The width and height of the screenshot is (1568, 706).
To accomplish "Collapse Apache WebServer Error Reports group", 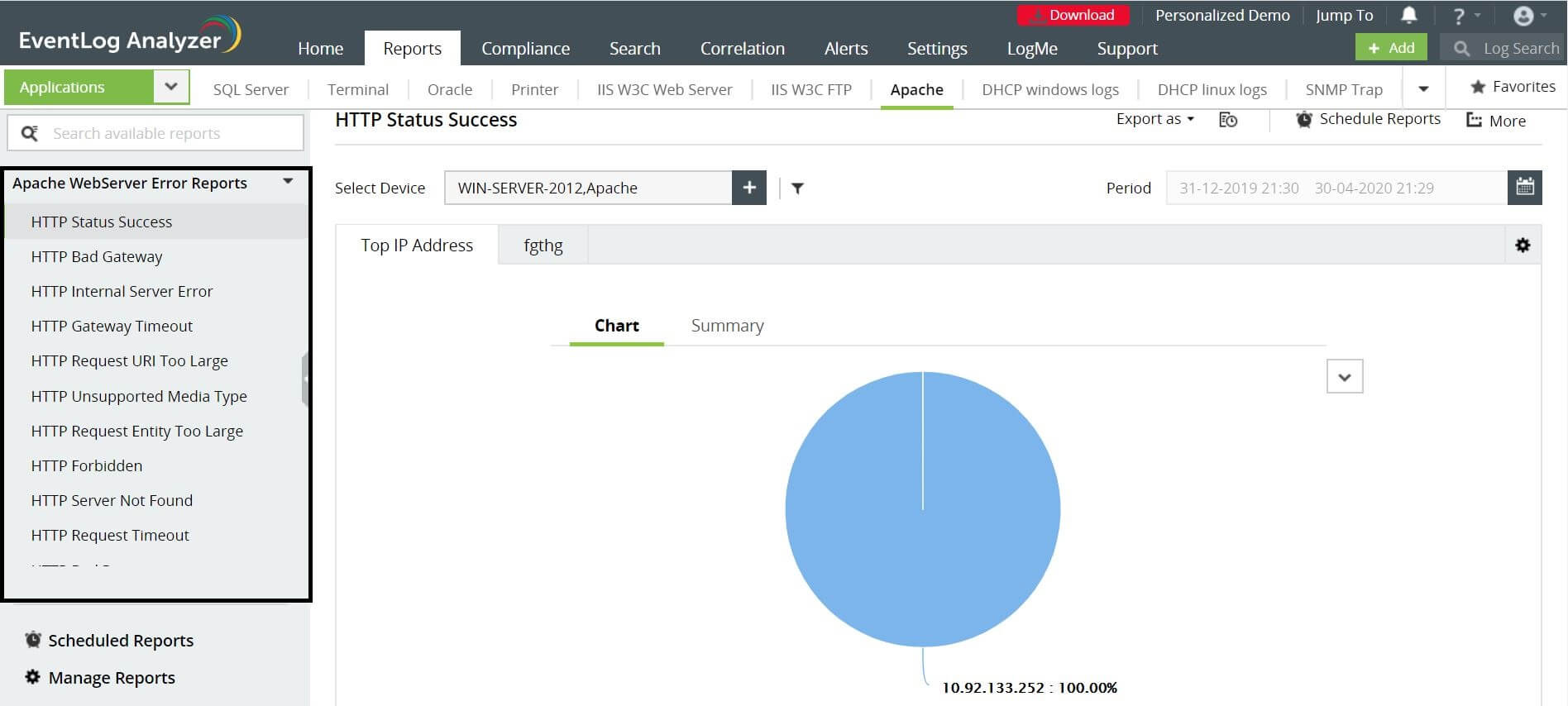I will (288, 182).
